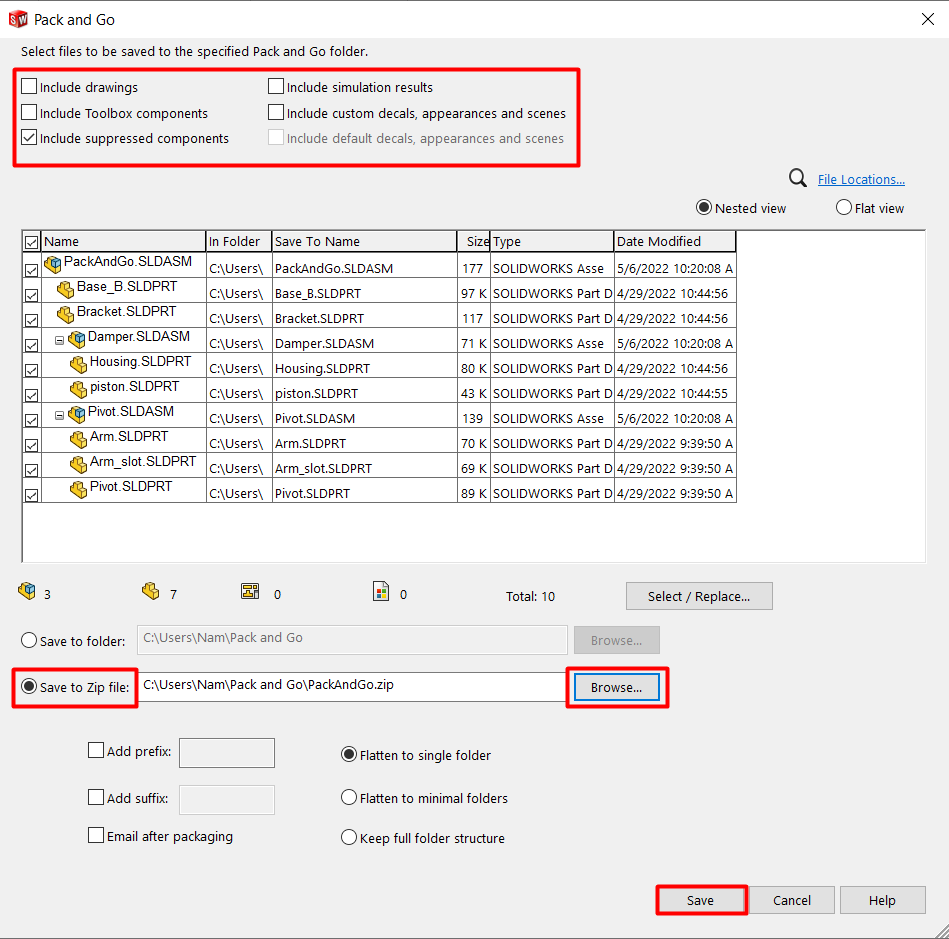
Task: Enable Include drawings checkbox
Action: [29, 87]
